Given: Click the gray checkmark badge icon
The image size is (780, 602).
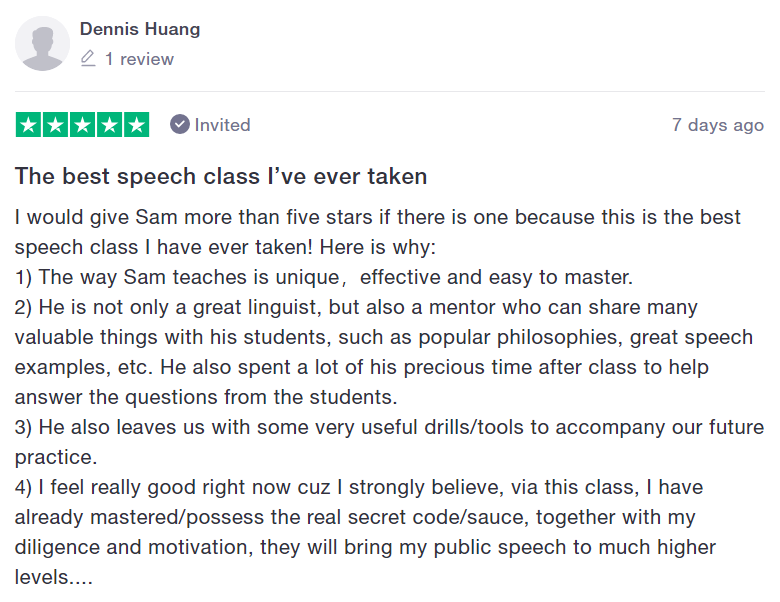Looking at the screenshot, I should click(x=180, y=124).
